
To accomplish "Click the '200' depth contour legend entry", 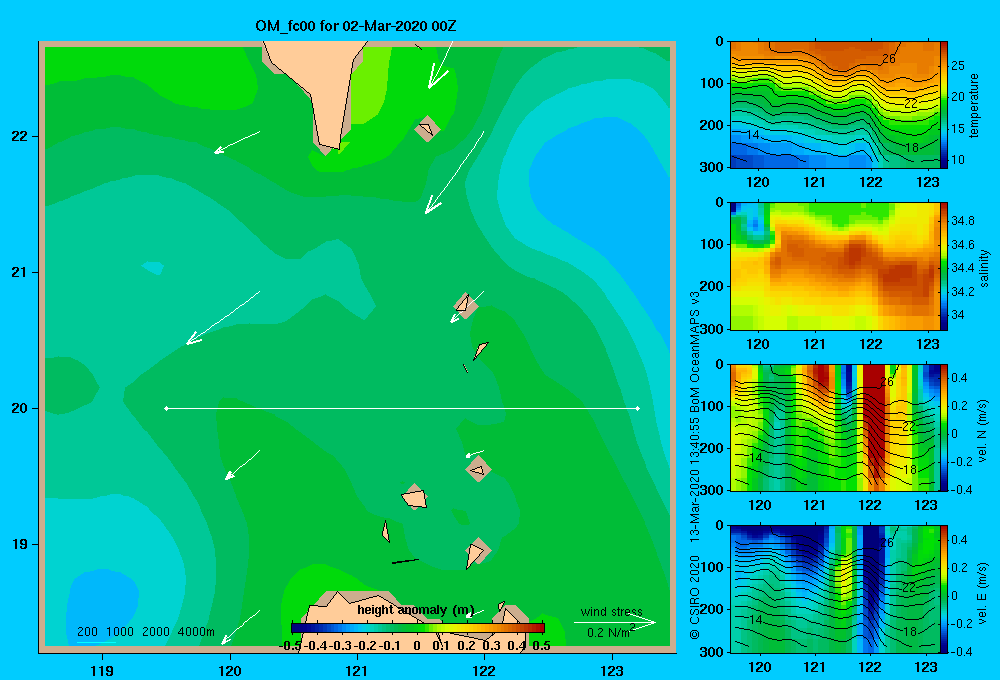I will [87, 632].
